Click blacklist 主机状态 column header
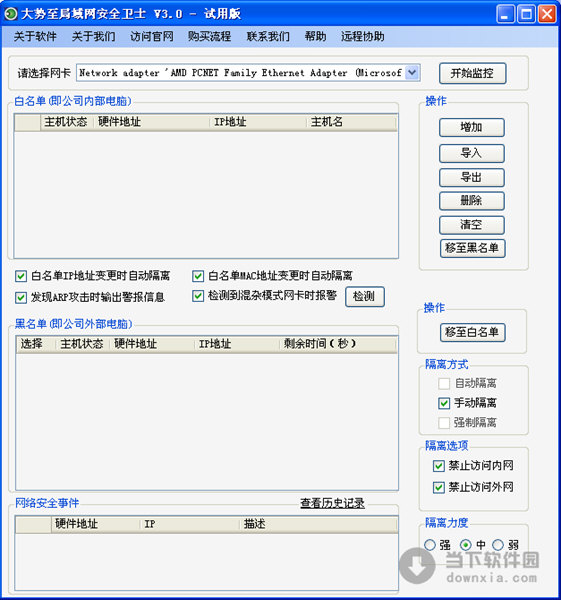The width and height of the screenshot is (561, 600). click(83, 344)
